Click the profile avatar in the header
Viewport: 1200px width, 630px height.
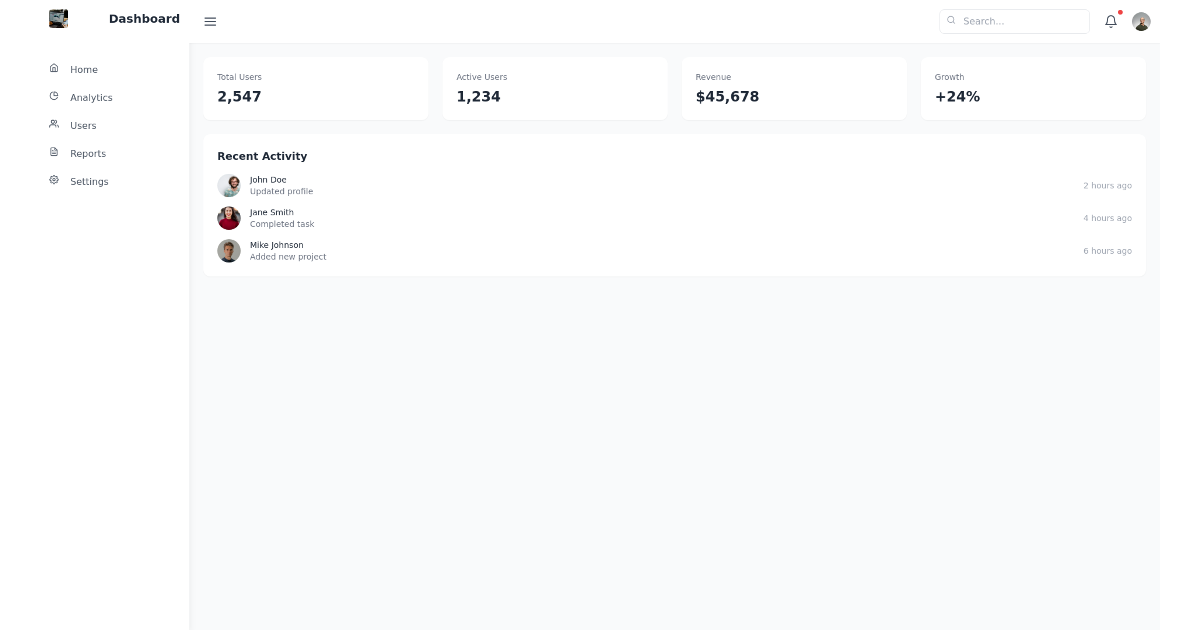(x=1141, y=21)
